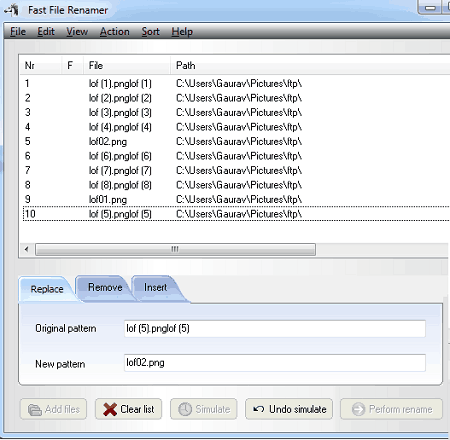Click the Add files folder icon
The width and height of the screenshot is (450, 440).
pos(35,410)
